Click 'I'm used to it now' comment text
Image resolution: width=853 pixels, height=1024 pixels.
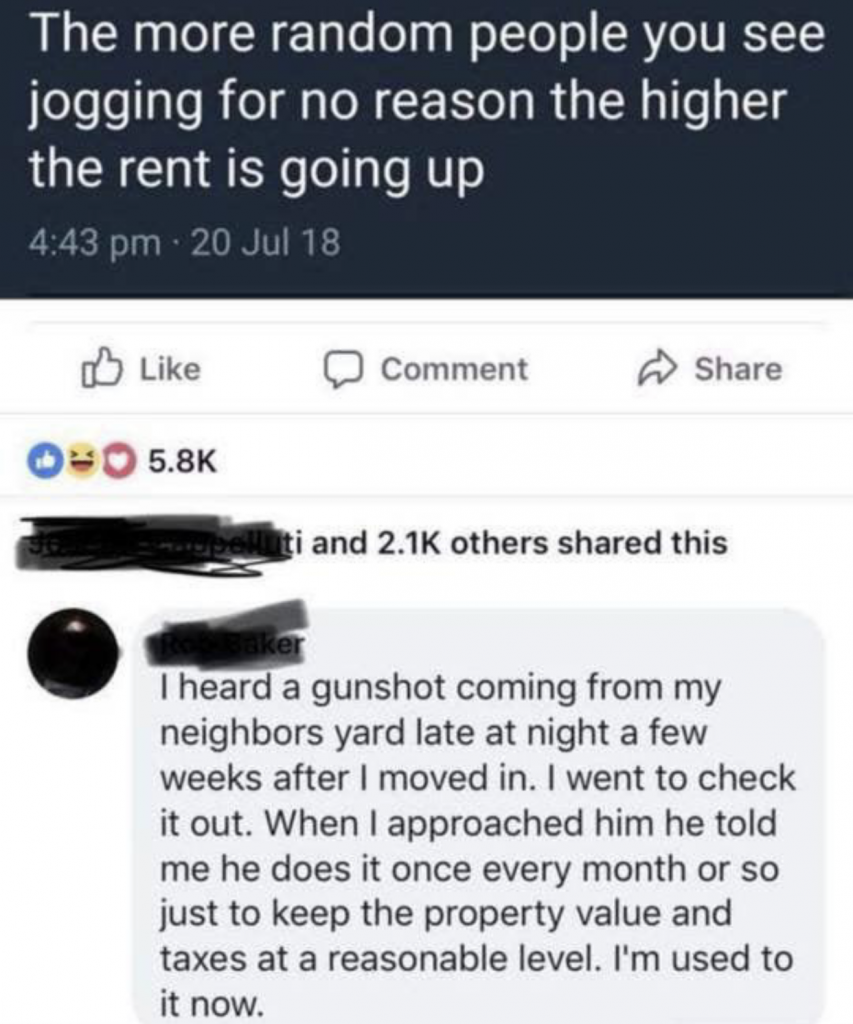[x=477, y=981]
